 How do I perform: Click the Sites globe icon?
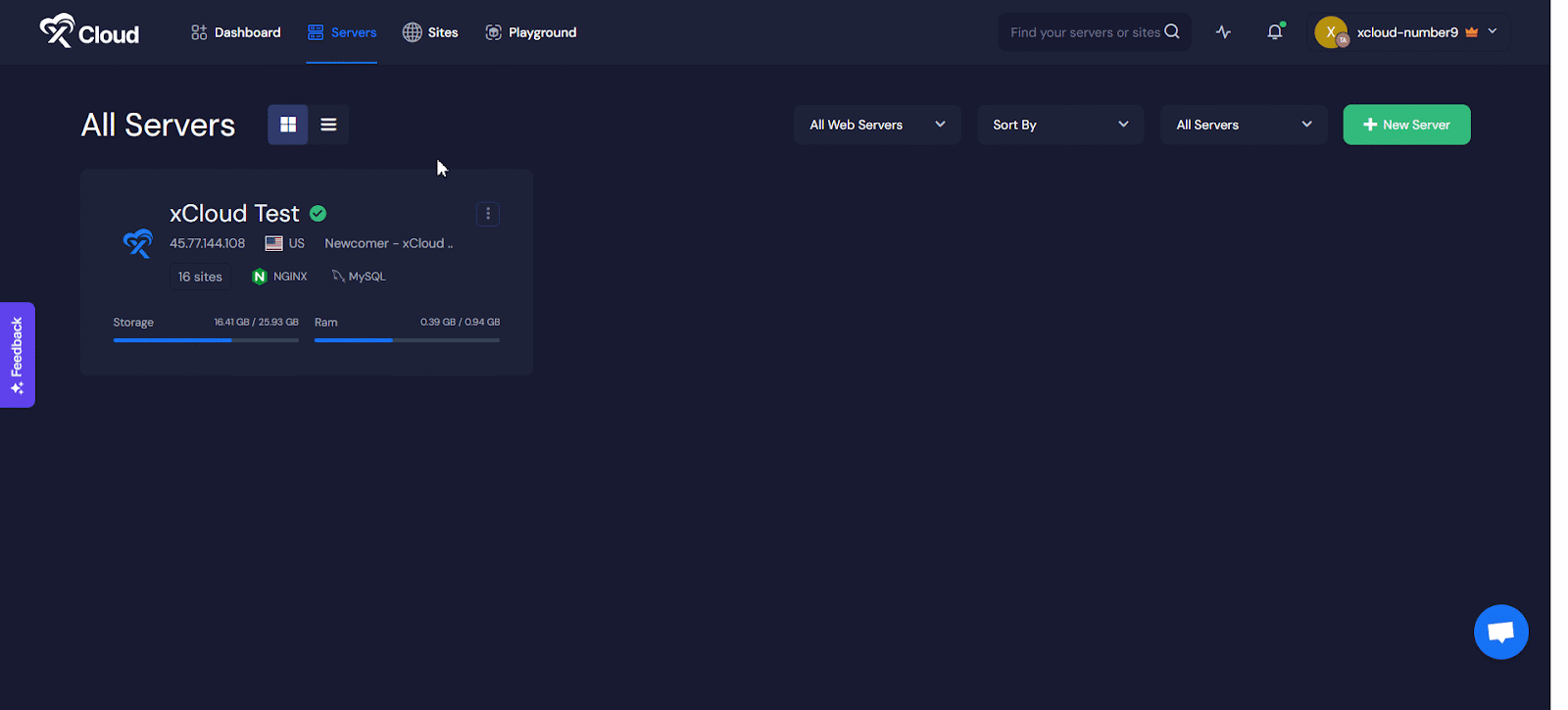click(413, 32)
